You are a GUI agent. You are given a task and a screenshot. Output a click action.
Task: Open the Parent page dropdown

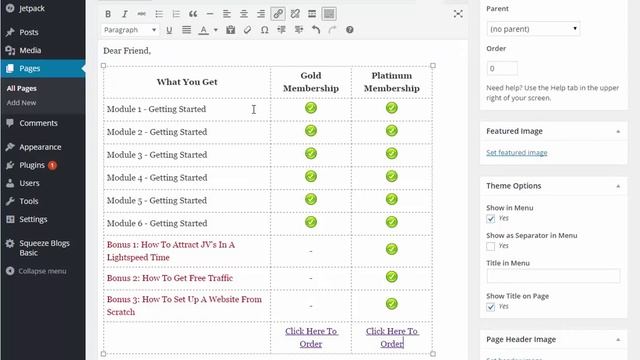[x=533, y=29]
